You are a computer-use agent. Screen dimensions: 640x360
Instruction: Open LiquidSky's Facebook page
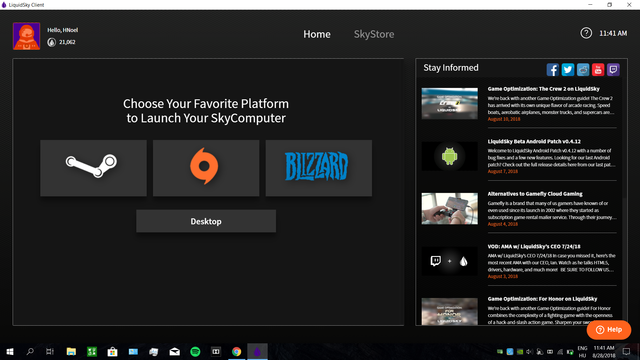553,70
